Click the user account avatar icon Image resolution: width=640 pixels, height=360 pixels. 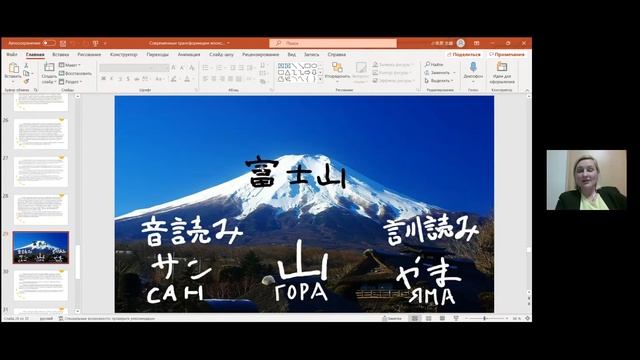(x=461, y=43)
